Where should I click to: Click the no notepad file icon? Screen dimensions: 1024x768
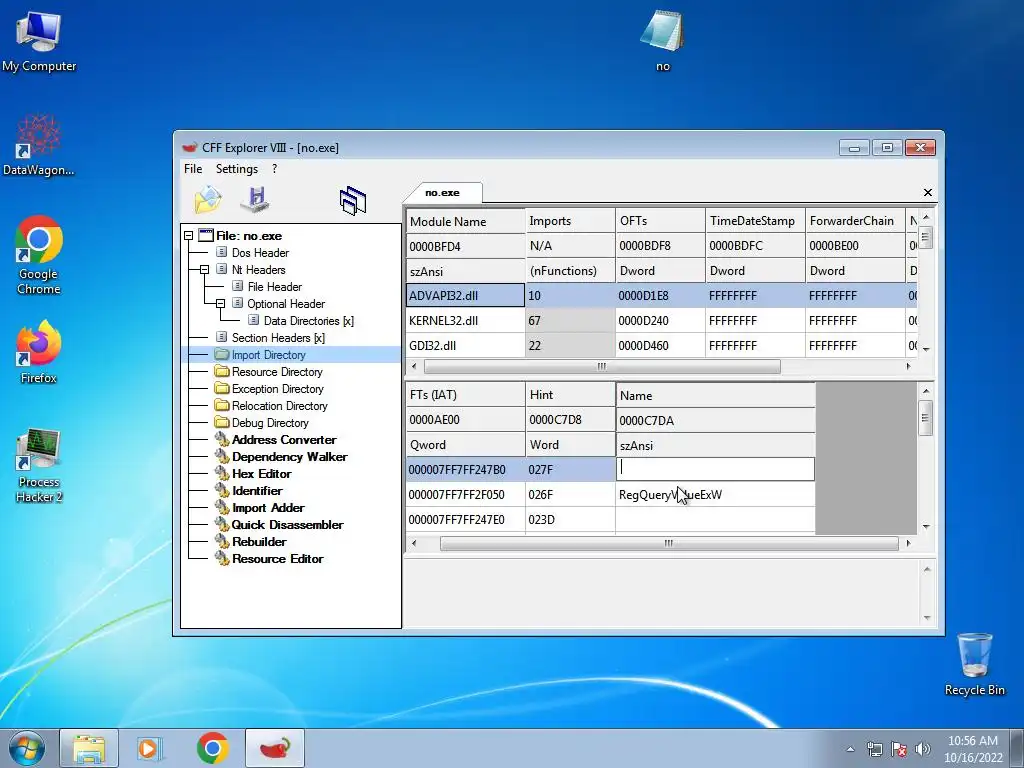coord(662,40)
